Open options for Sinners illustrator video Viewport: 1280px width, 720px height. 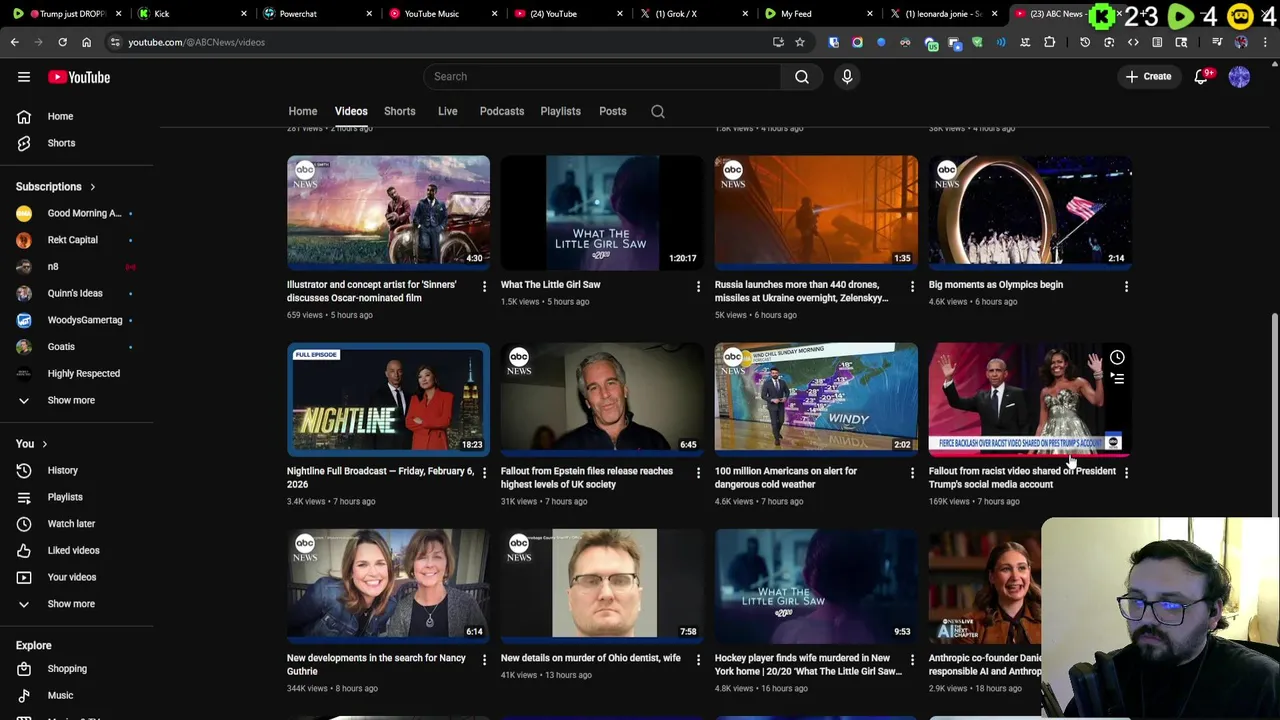pyautogui.click(x=484, y=287)
